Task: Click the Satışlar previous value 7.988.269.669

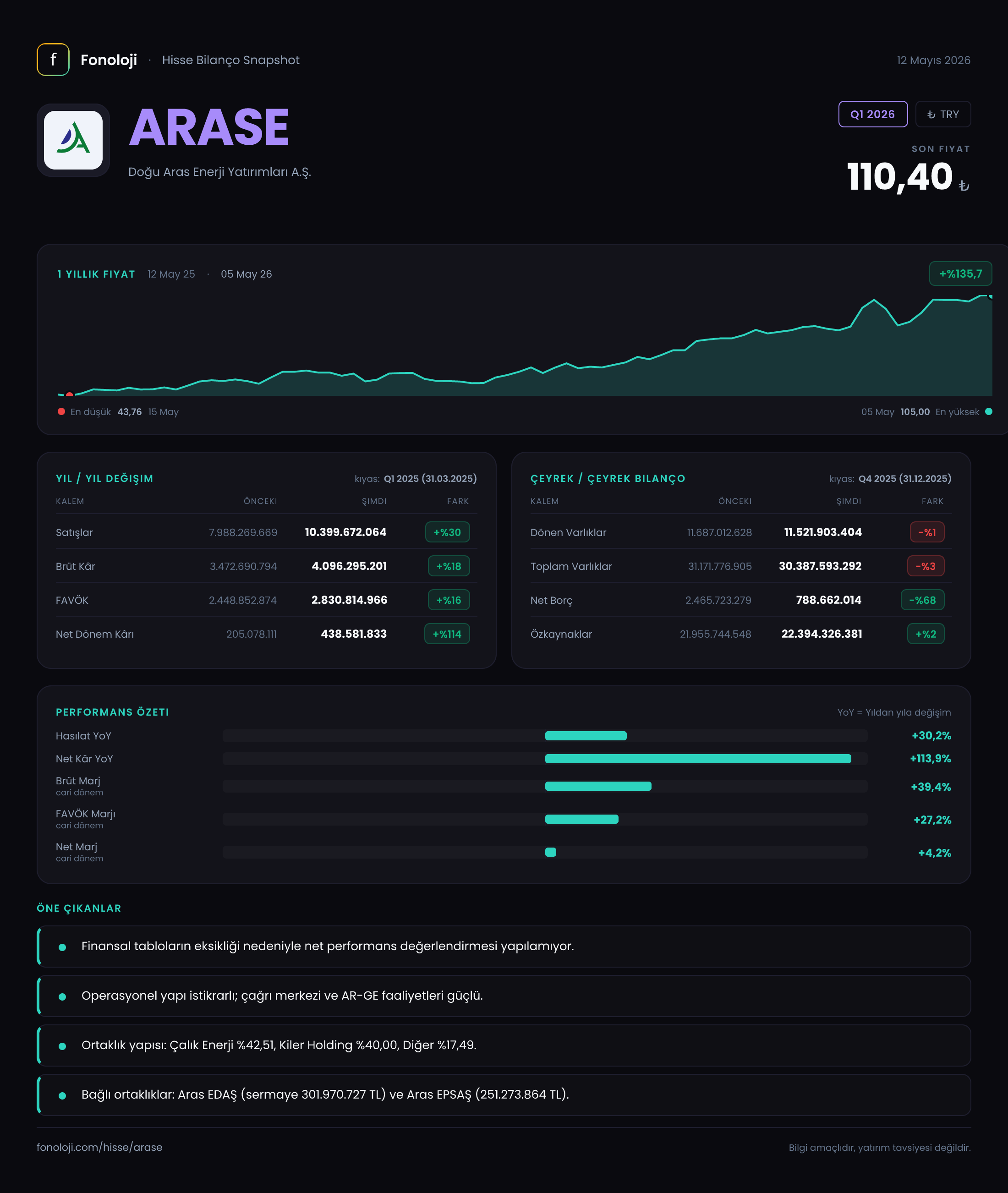Action: 243,532
